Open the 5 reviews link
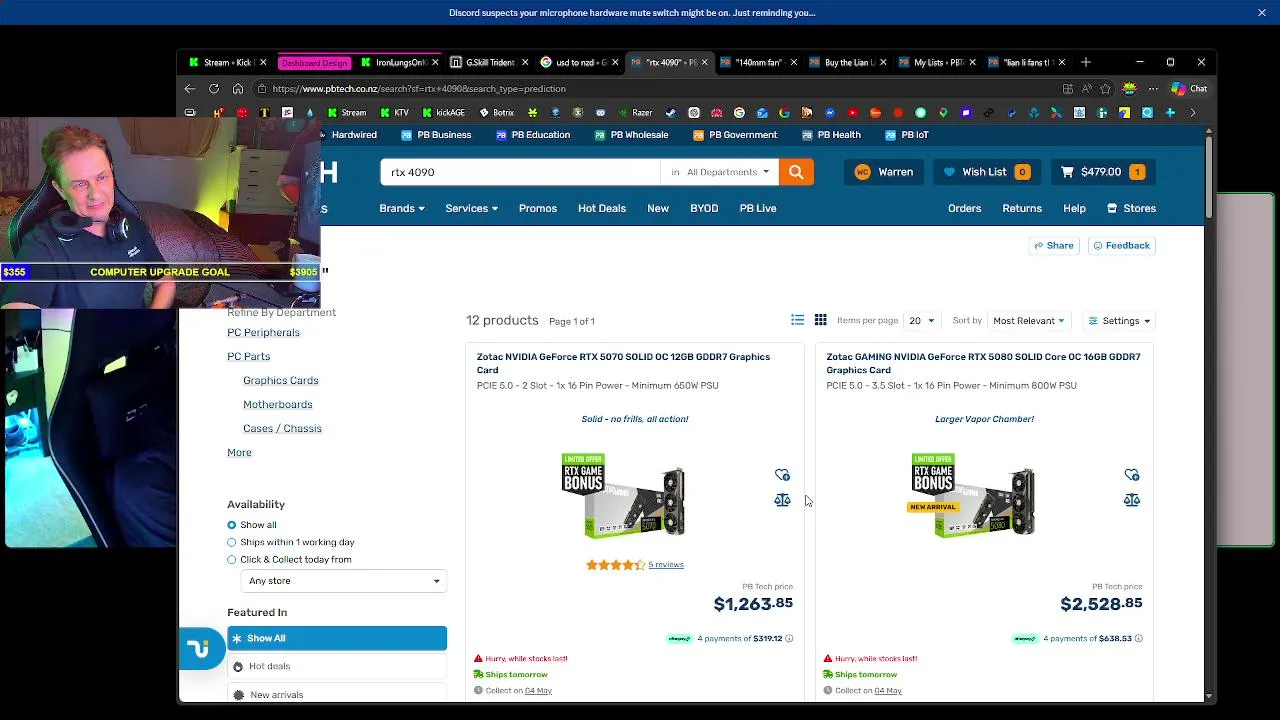This screenshot has height=720, width=1280. click(666, 565)
